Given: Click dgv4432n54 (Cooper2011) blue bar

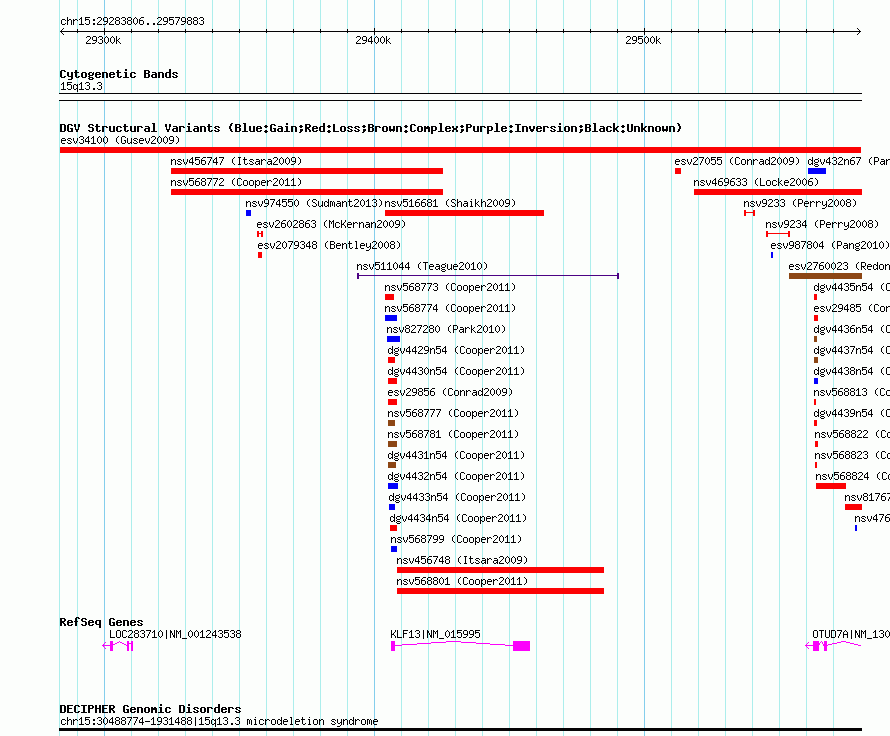Looking at the screenshot, I should 393,486.
